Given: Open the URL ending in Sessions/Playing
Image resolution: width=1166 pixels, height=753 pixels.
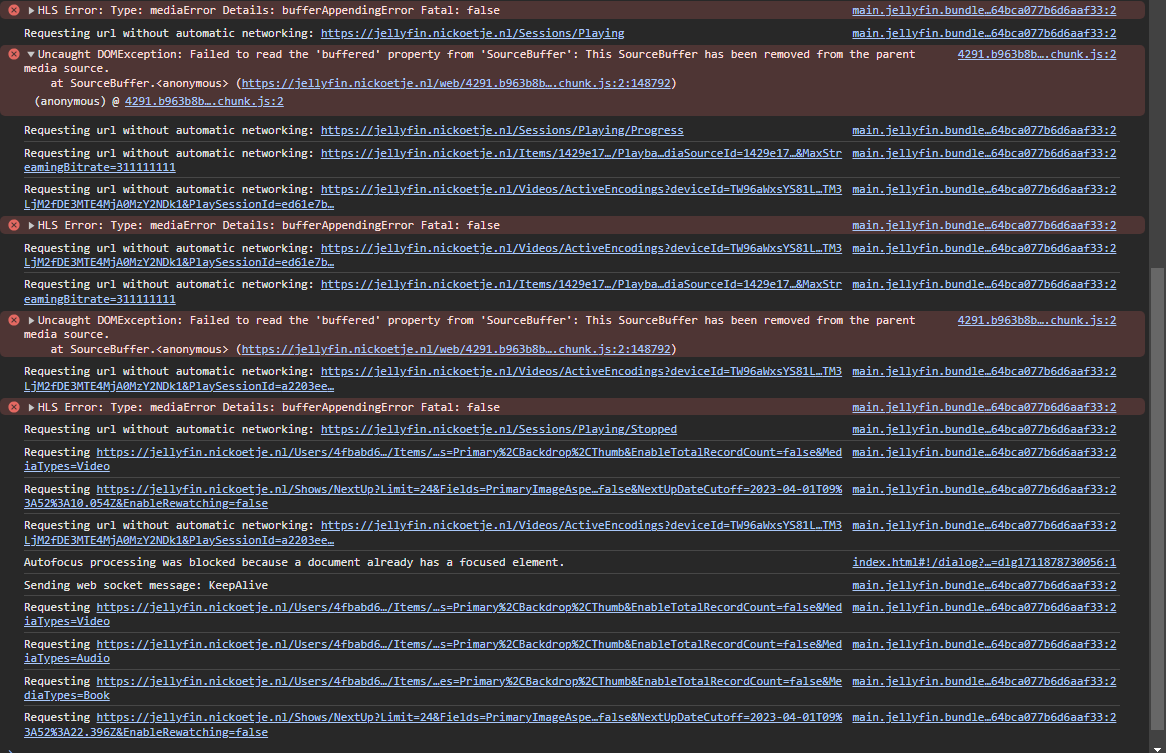Looking at the screenshot, I should [x=472, y=33].
